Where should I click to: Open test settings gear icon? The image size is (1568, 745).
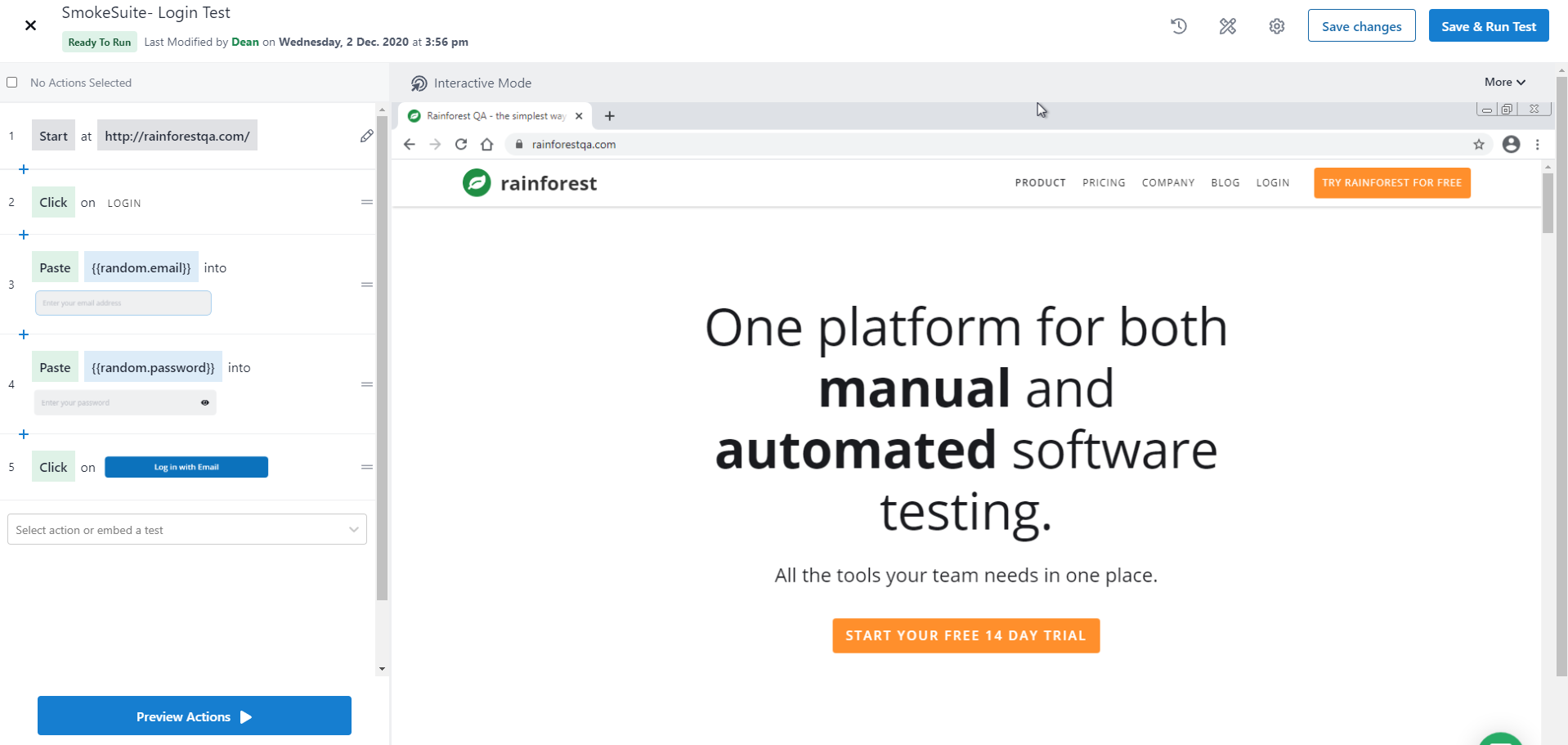[x=1276, y=26]
